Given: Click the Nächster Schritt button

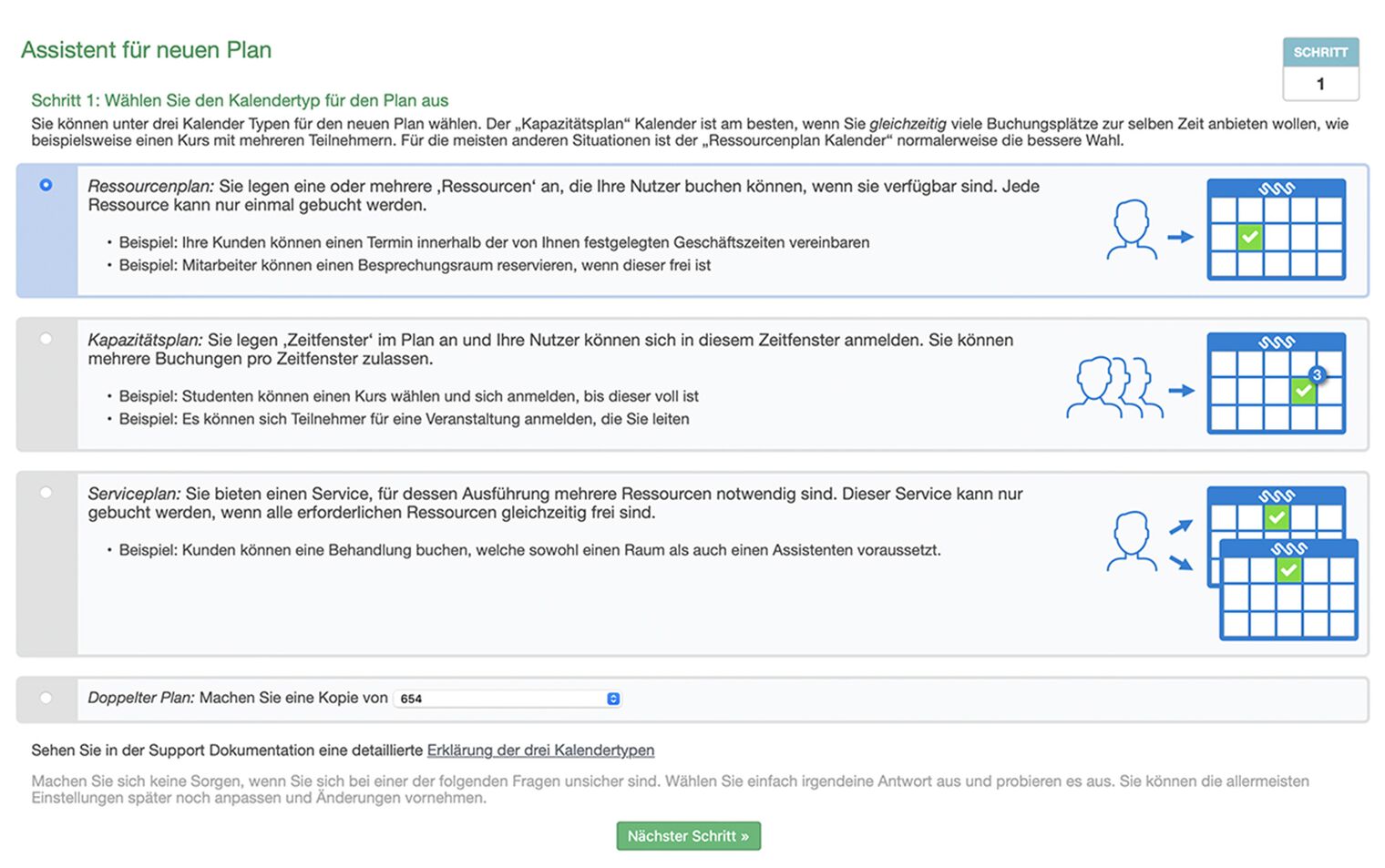Looking at the screenshot, I should 688,836.
